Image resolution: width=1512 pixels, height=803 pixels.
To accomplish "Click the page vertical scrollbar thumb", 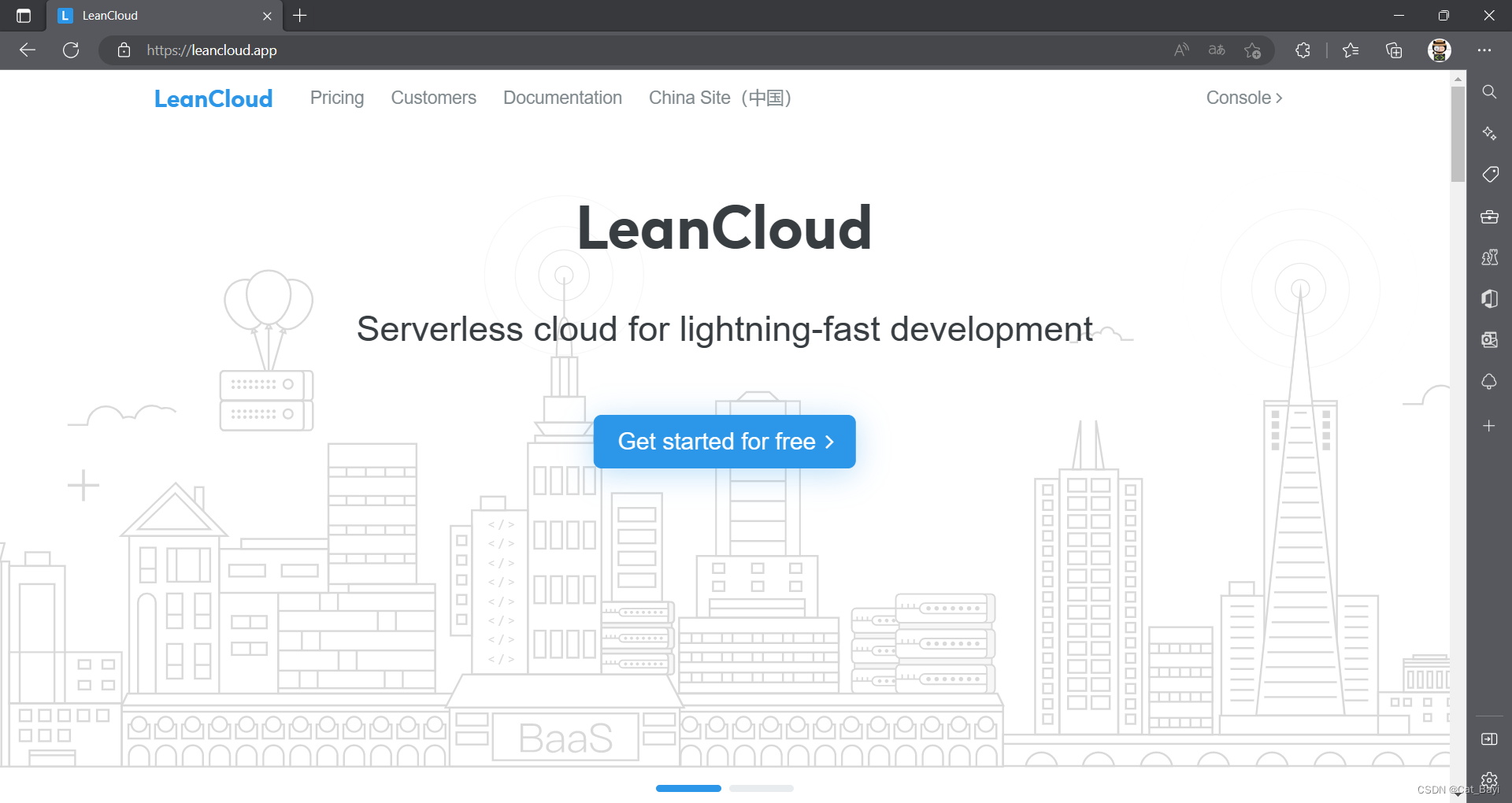I will click(x=1458, y=134).
